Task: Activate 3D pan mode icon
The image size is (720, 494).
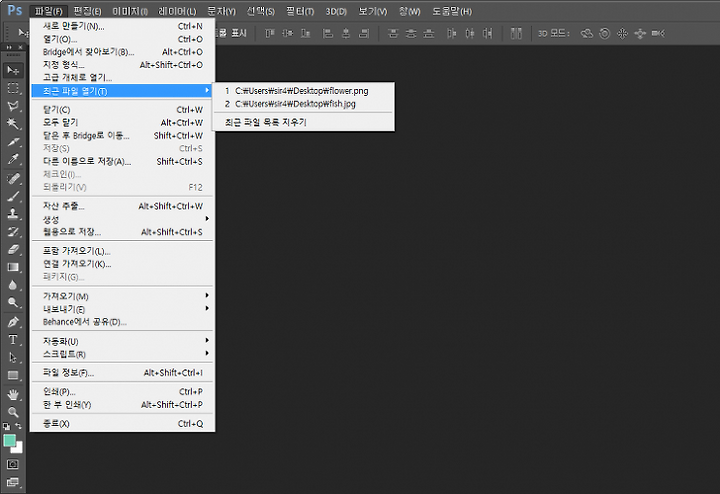Action: [622, 33]
